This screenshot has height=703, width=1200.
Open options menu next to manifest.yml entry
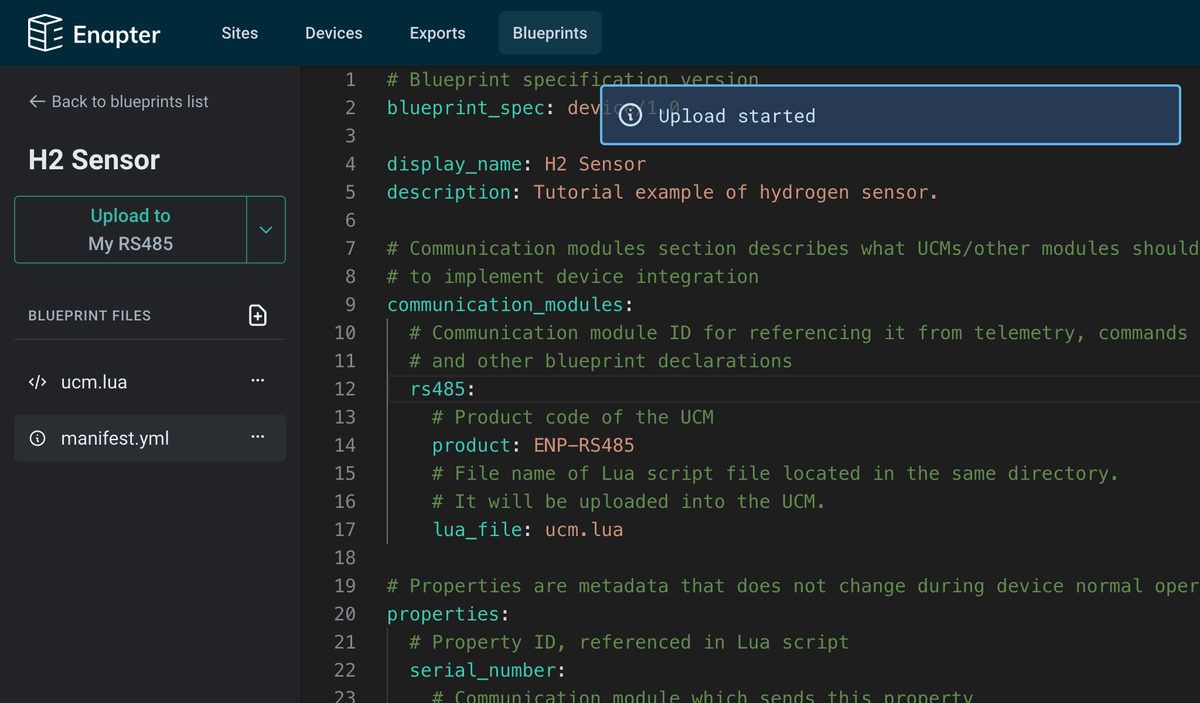click(257, 437)
